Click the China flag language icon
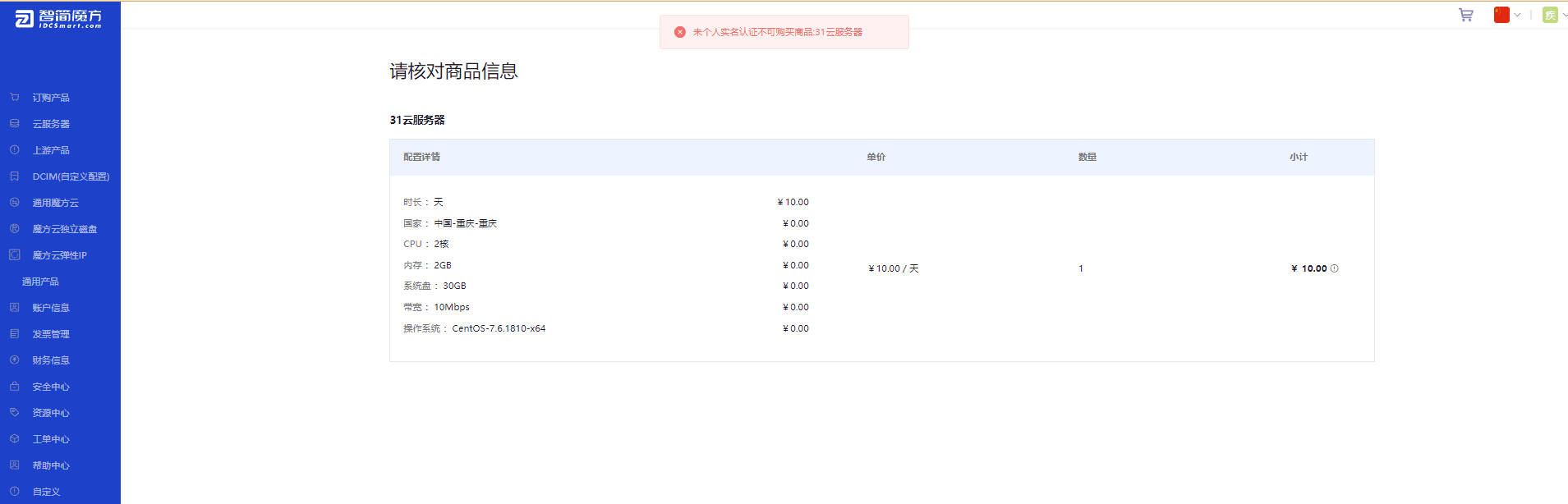1568x504 pixels. pyautogui.click(x=1501, y=15)
